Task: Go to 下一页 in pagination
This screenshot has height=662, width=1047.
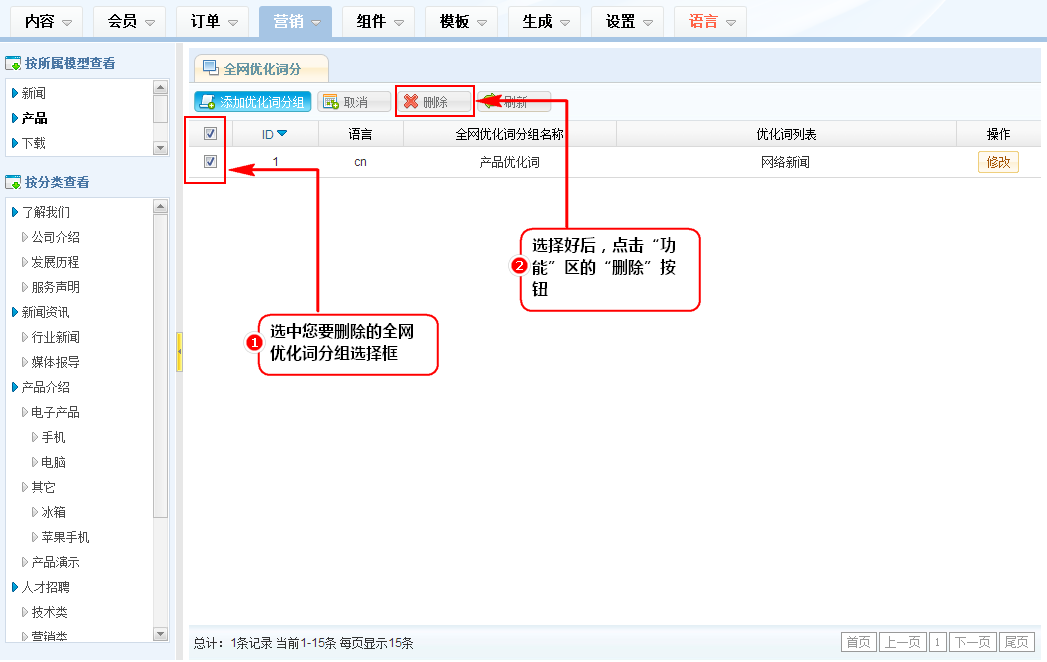Action: coord(972,642)
